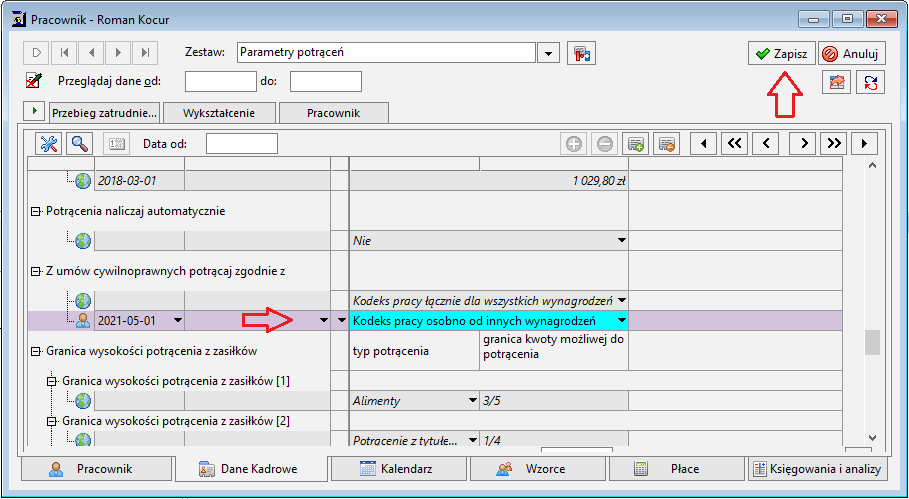The height and width of the screenshot is (499, 909).
Task: Go to previous employee record
Action: 91,53
